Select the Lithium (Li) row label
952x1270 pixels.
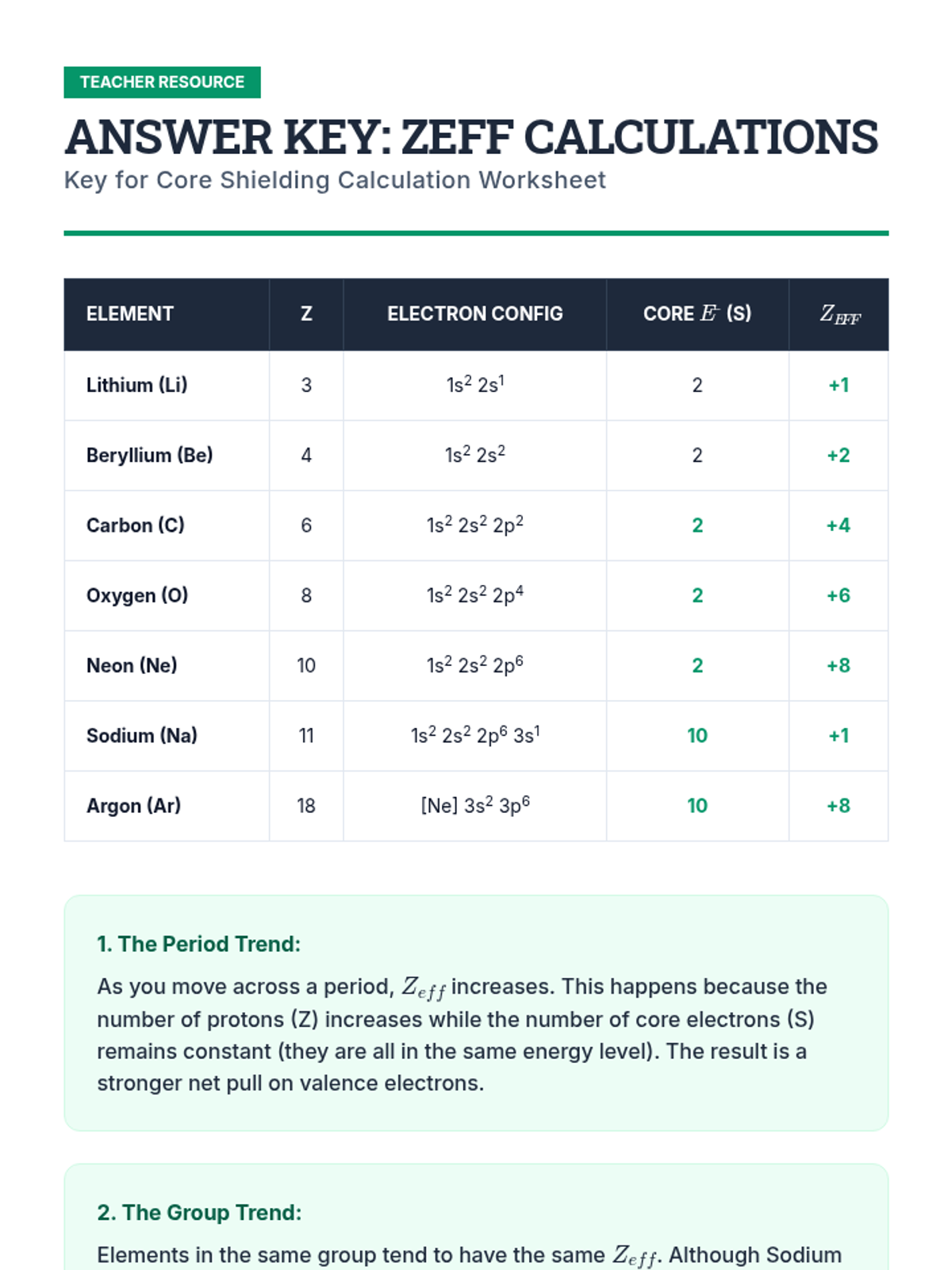[136, 386]
